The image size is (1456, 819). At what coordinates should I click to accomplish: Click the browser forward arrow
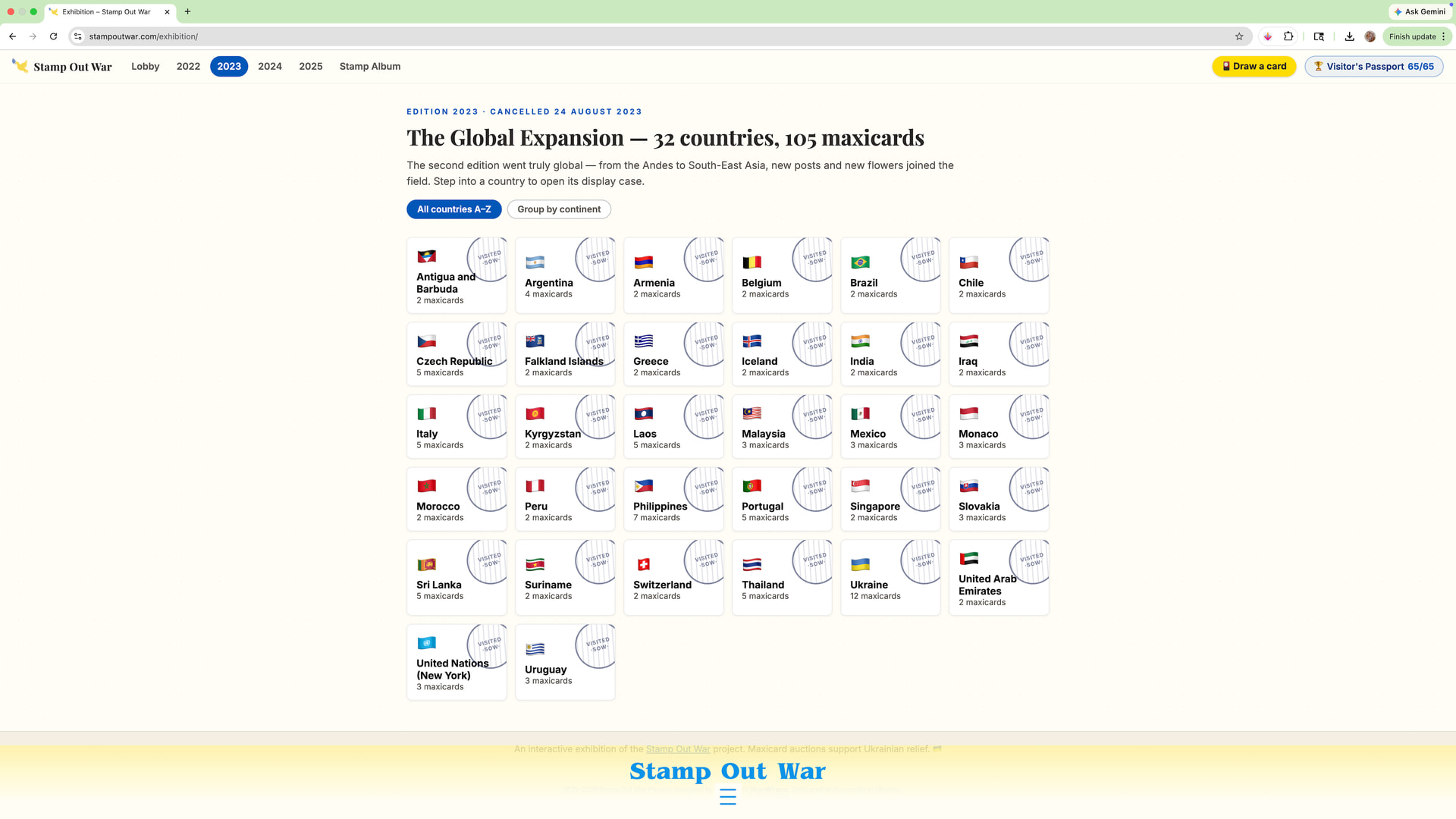33,36
